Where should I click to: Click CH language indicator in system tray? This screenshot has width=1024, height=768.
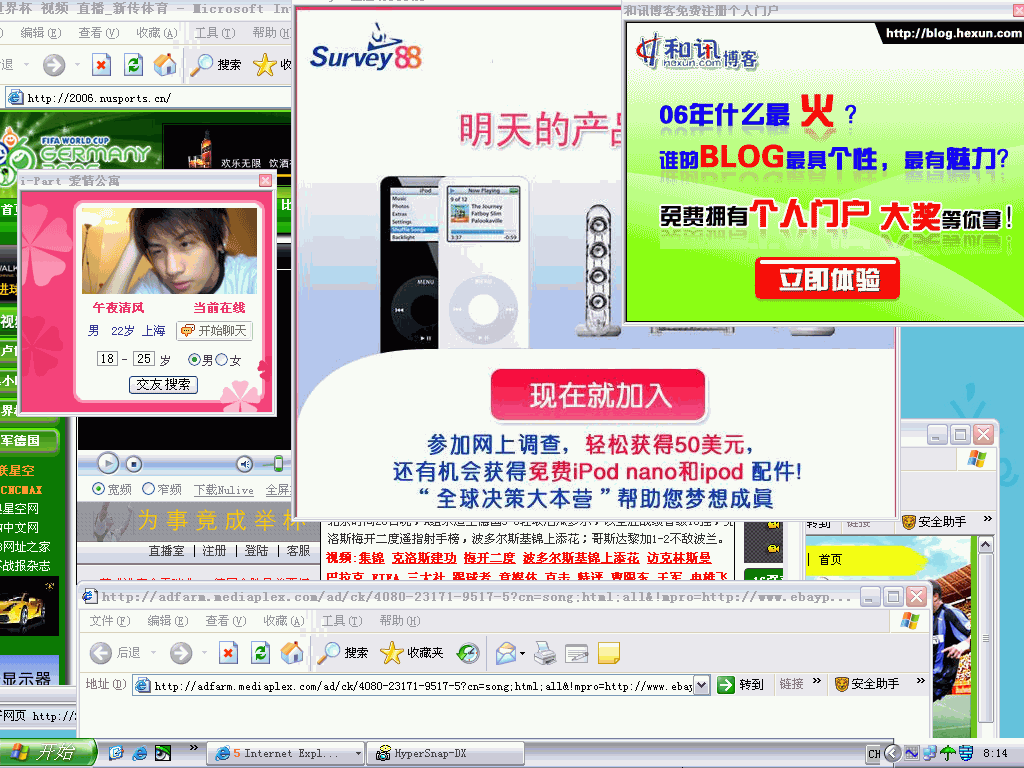[874, 754]
